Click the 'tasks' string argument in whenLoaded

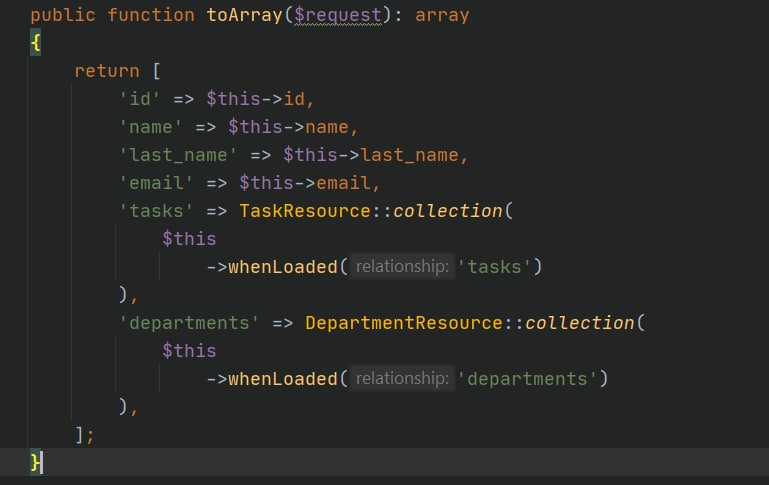click(x=494, y=267)
